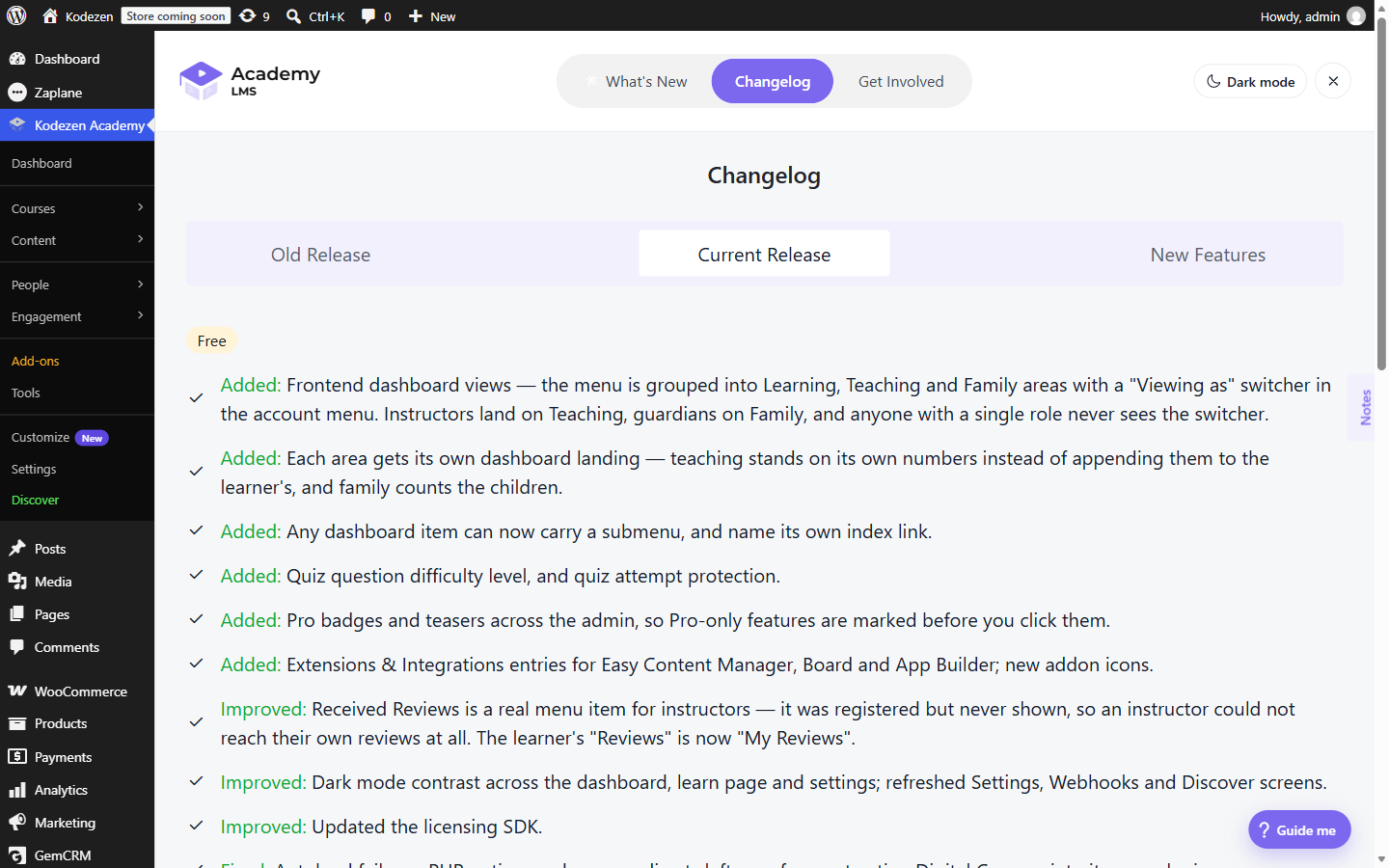Screen dimensions: 1389x868
Task: Select the Changelog tab
Action: [x=773, y=81]
